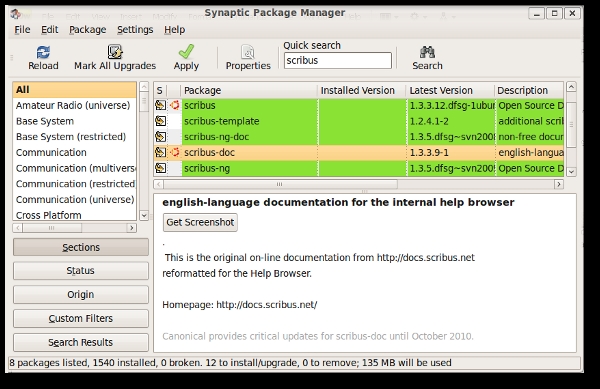Select the All category
This screenshot has width=600, height=389.
click(75, 90)
